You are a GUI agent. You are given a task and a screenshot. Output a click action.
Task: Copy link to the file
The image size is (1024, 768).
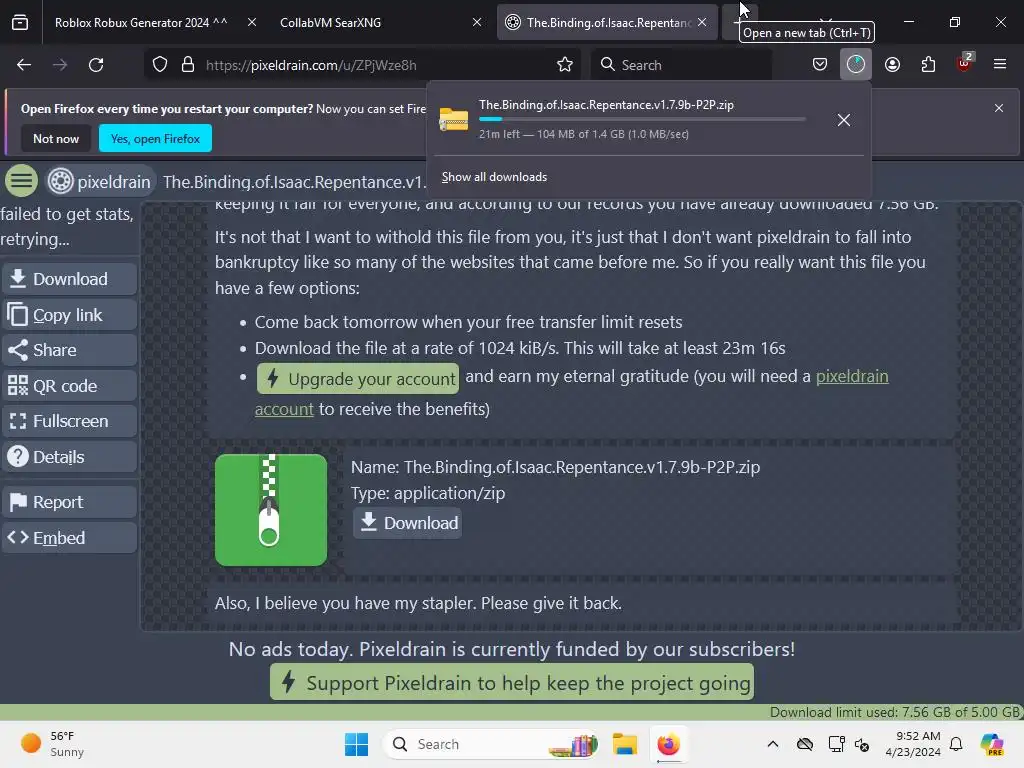pyautogui.click(x=69, y=315)
